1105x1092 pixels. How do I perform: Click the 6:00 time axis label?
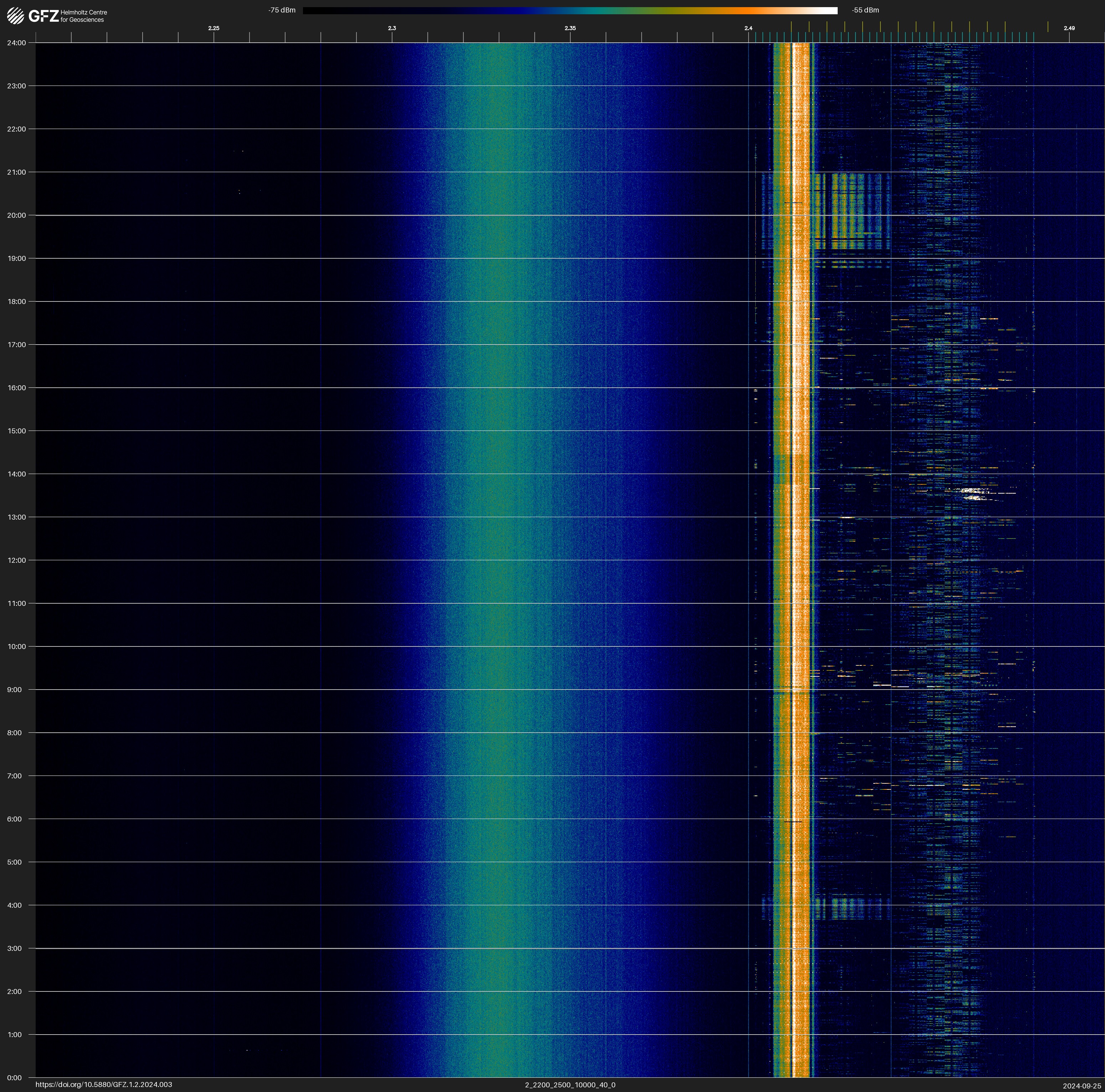point(14,819)
